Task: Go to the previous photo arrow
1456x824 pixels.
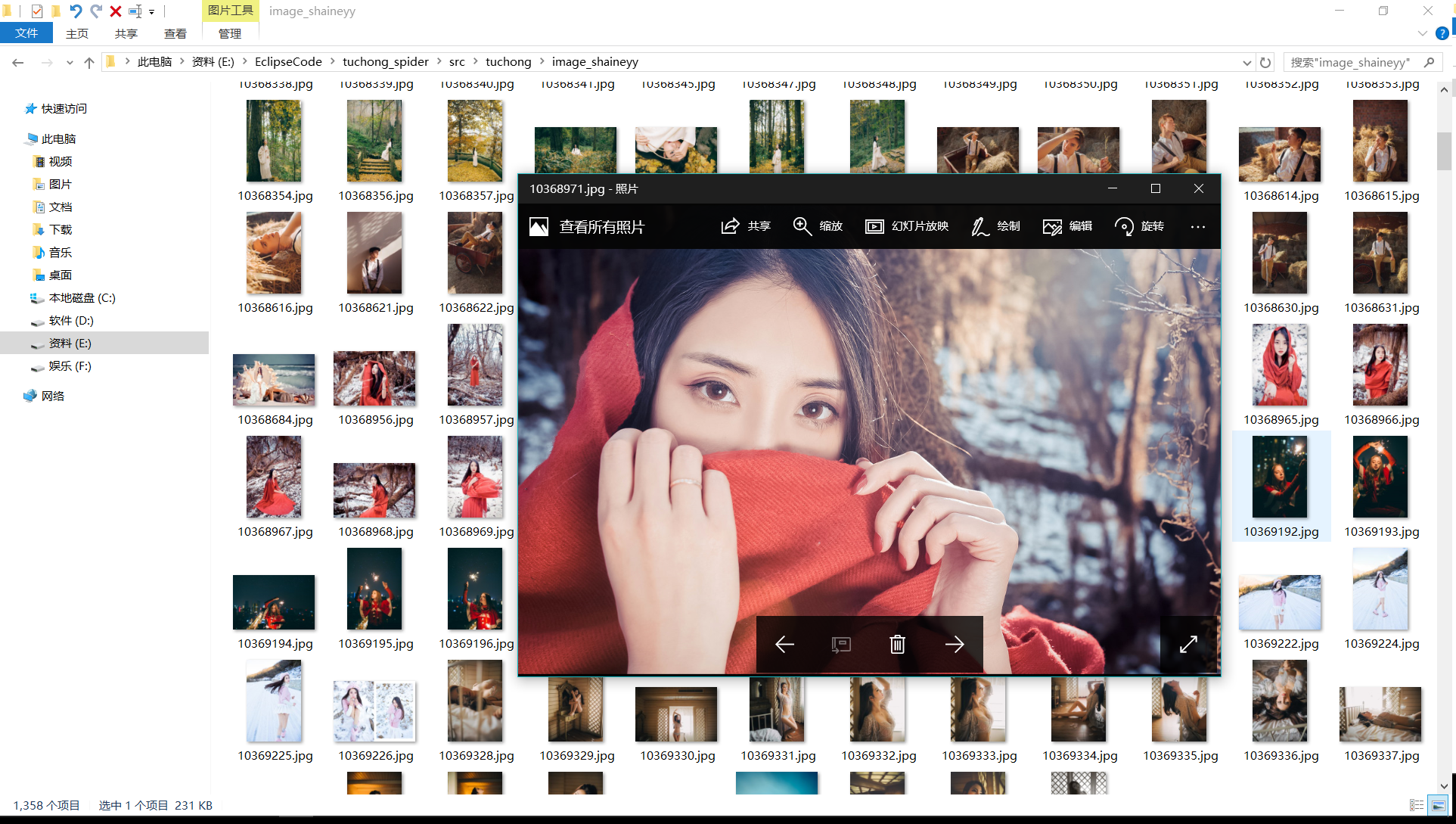Action: pos(784,645)
